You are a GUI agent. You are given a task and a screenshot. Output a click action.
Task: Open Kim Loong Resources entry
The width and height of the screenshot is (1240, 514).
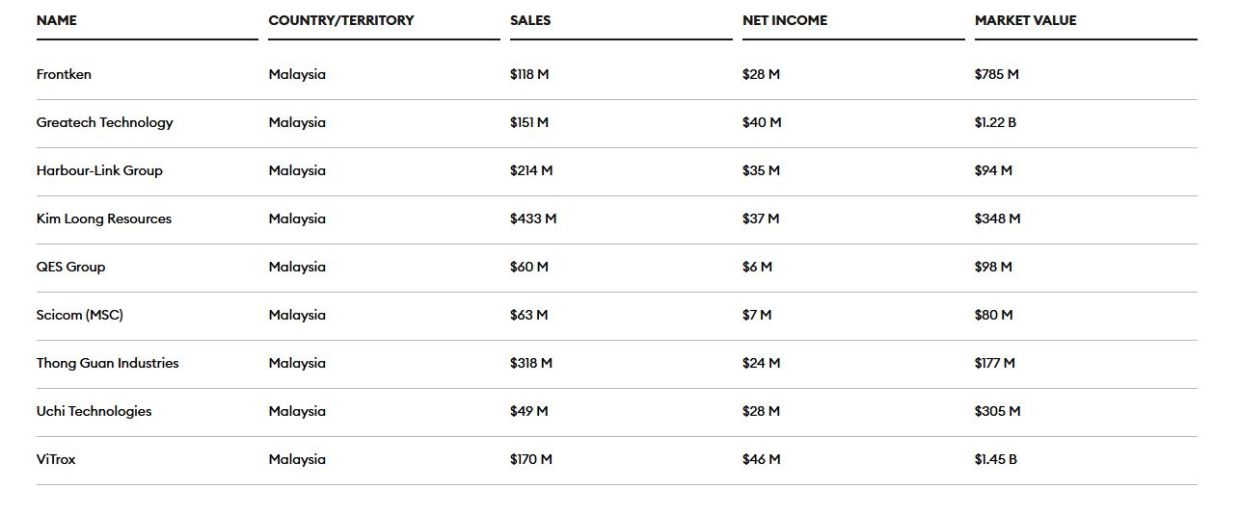616,219
